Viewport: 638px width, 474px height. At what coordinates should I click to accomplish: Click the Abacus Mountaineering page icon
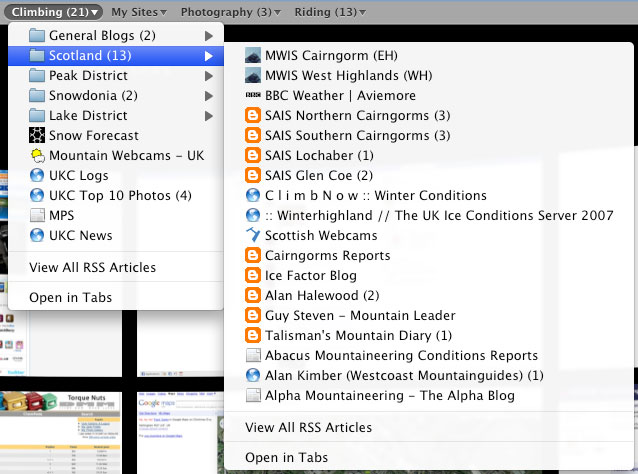click(x=253, y=355)
